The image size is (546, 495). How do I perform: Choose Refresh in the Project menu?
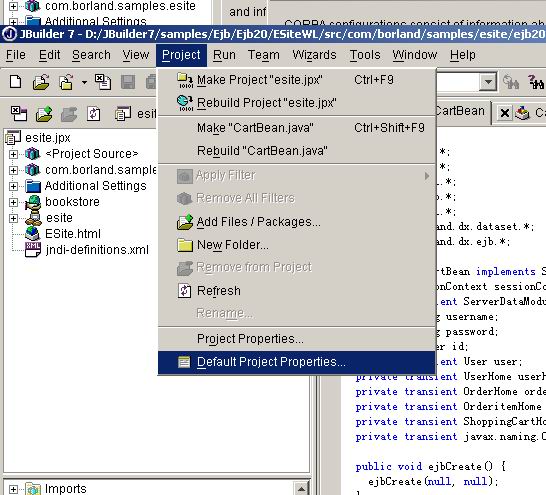[296, 291]
